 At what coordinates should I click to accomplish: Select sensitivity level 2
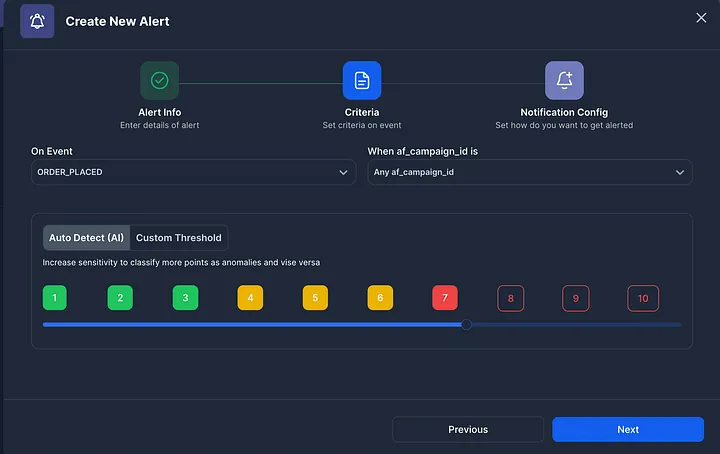(120, 298)
